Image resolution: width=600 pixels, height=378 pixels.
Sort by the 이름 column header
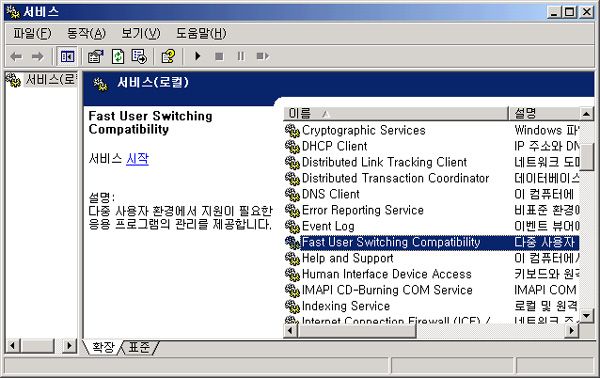tap(396, 114)
